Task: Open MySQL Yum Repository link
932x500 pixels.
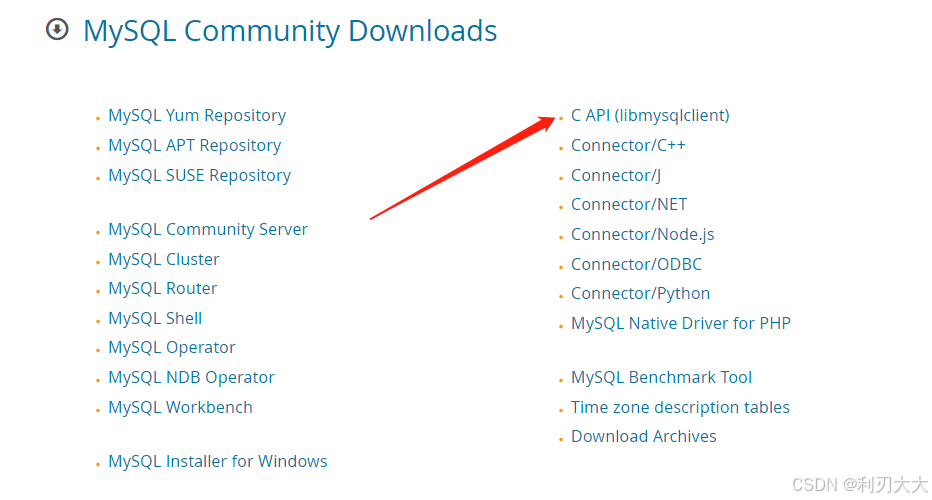Action: coord(197,115)
